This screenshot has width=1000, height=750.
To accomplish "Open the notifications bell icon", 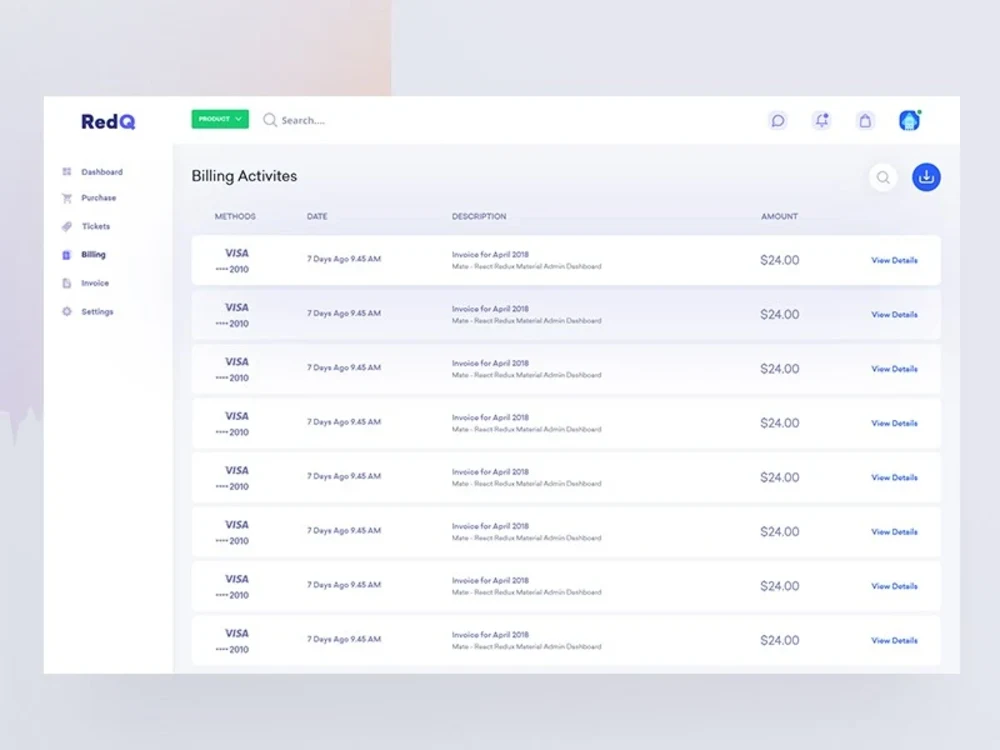I will pyautogui.click(x=821, y=121).
